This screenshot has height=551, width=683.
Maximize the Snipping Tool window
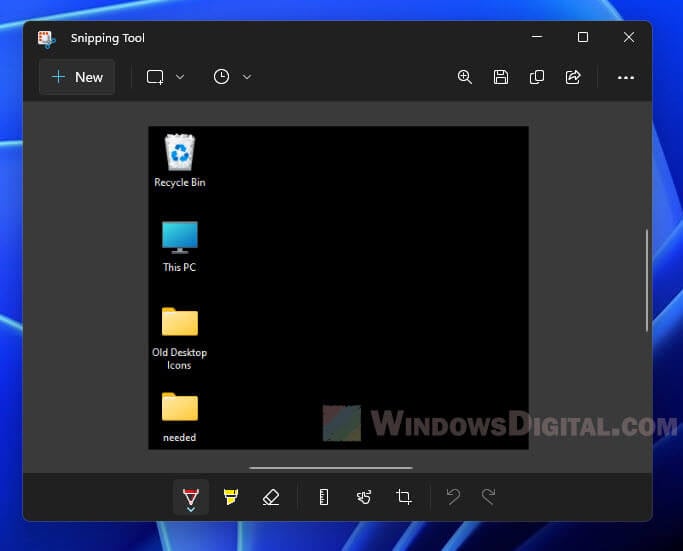coord(583,37)
